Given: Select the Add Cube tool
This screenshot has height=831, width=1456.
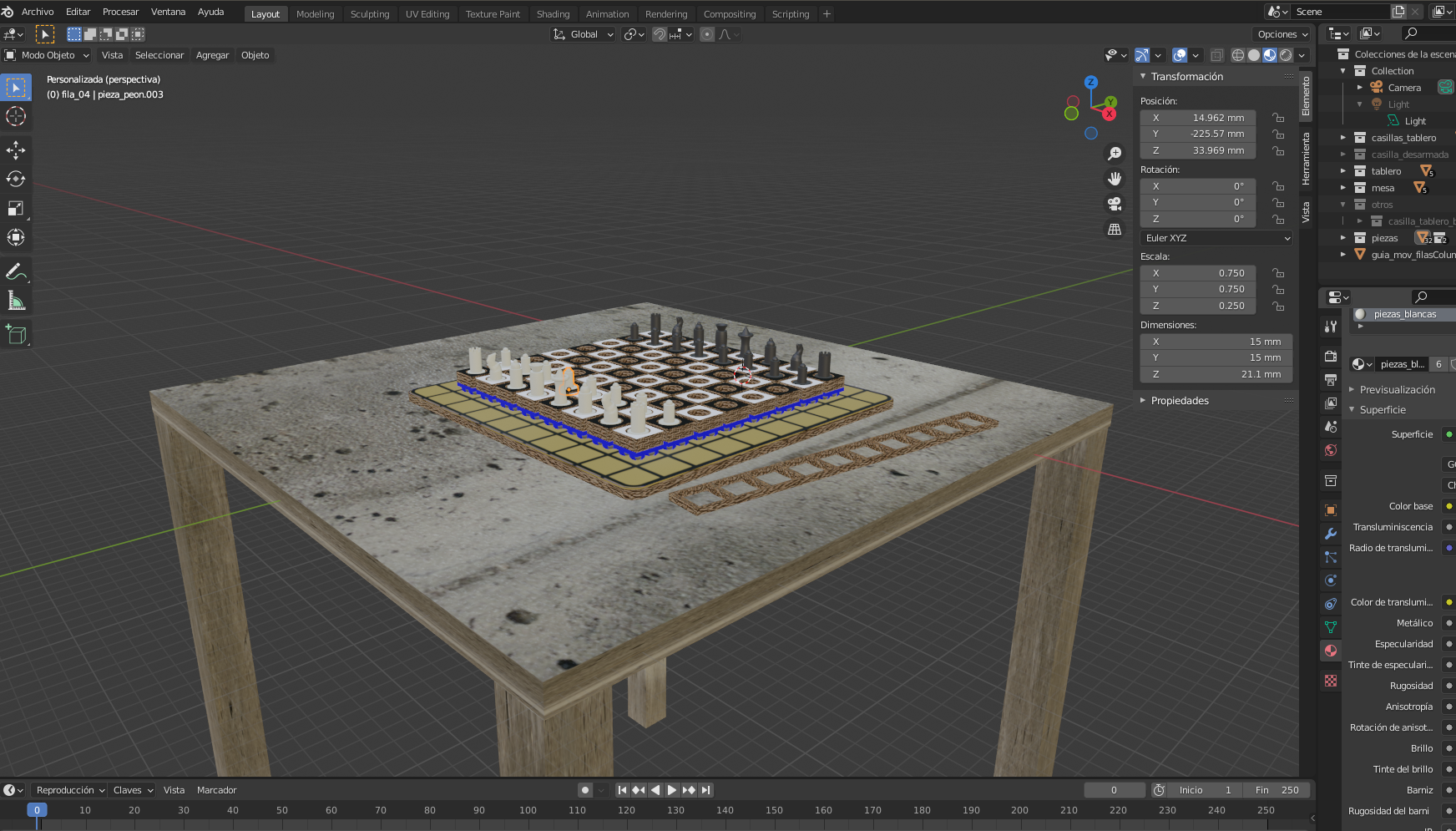Looking at the screenshot, I should (16, 335).
